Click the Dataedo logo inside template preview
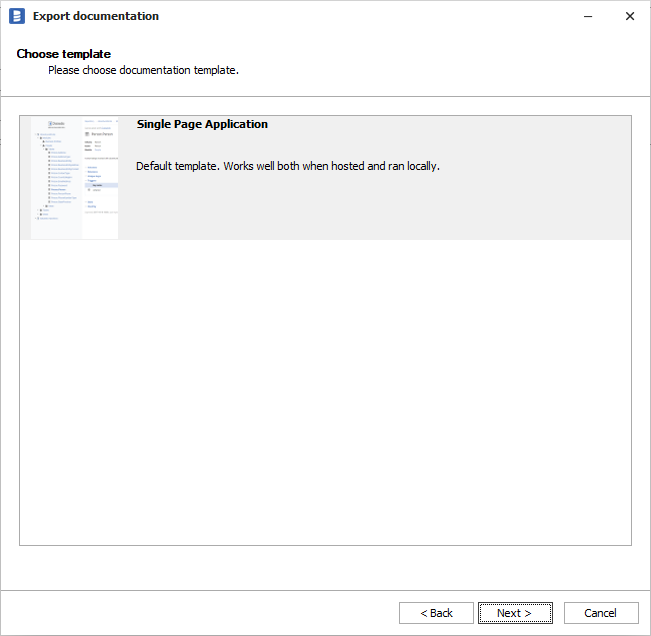The image size is (651, 636). click(x=57, y=124)
